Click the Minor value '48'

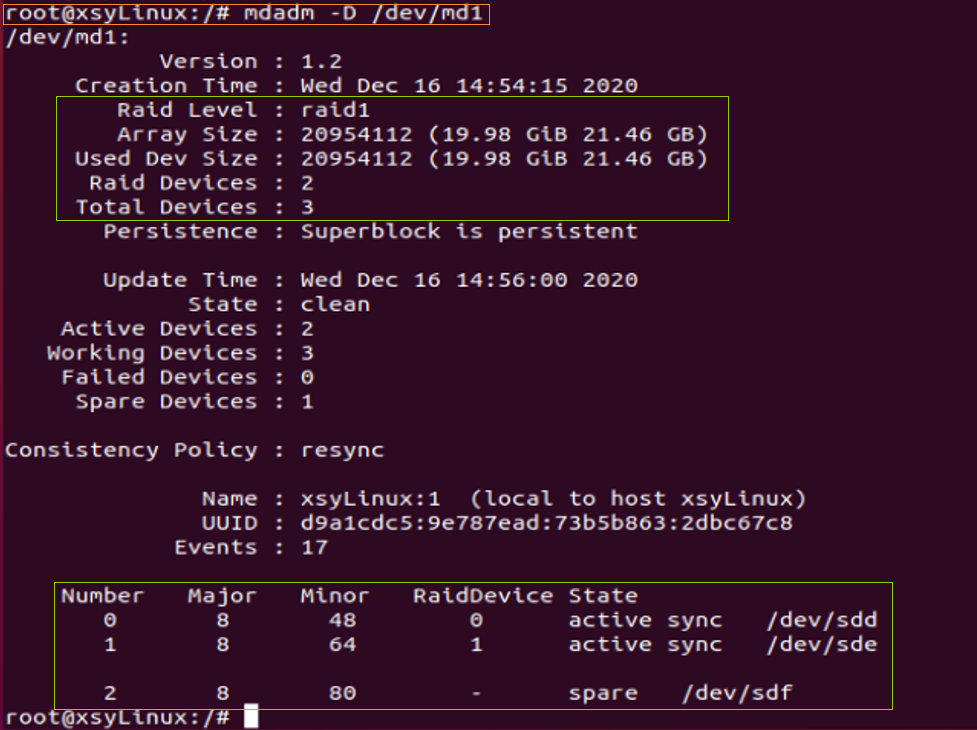click(x=342, y=620)
